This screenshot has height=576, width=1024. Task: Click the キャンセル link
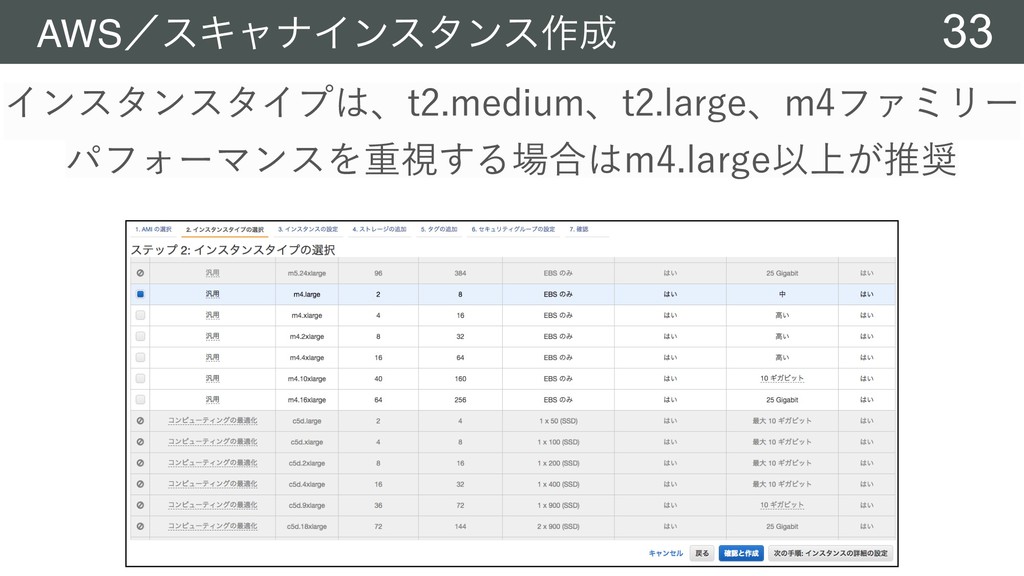click(665, 553)
